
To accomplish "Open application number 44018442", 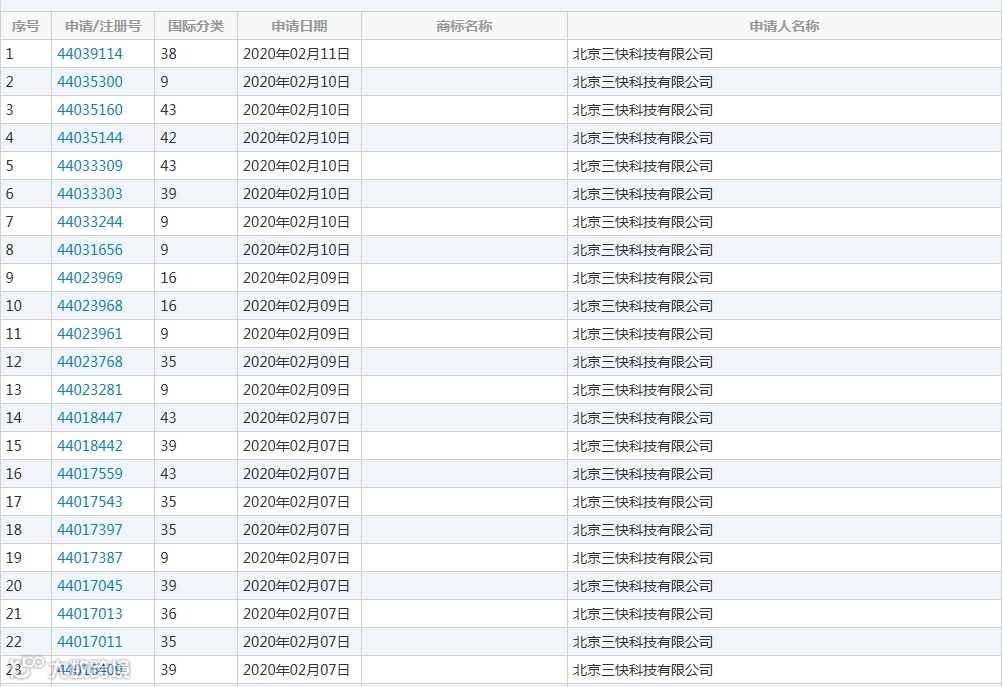I will pos(90,446).
